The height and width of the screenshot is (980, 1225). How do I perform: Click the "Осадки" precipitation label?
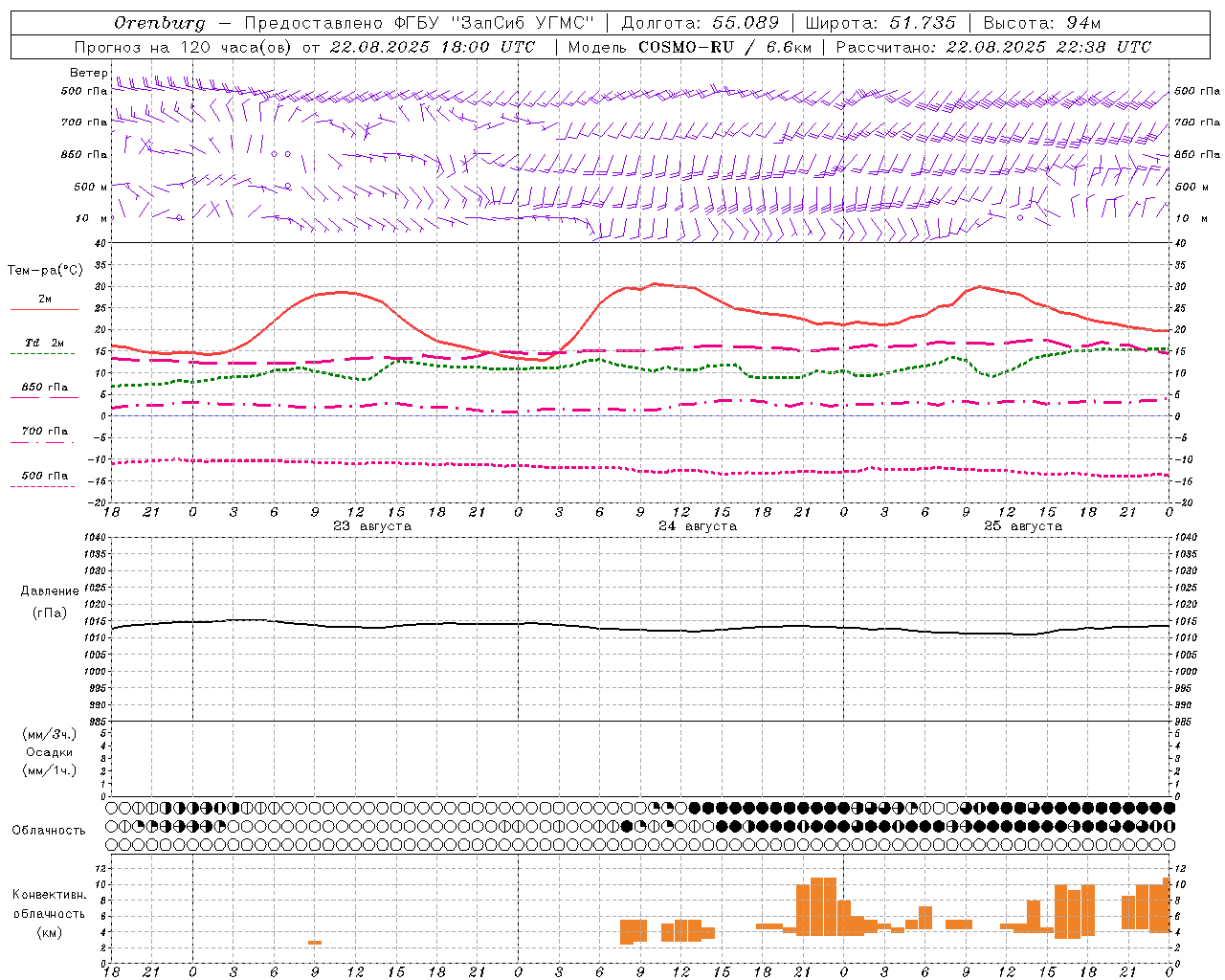tap(50, 752)
